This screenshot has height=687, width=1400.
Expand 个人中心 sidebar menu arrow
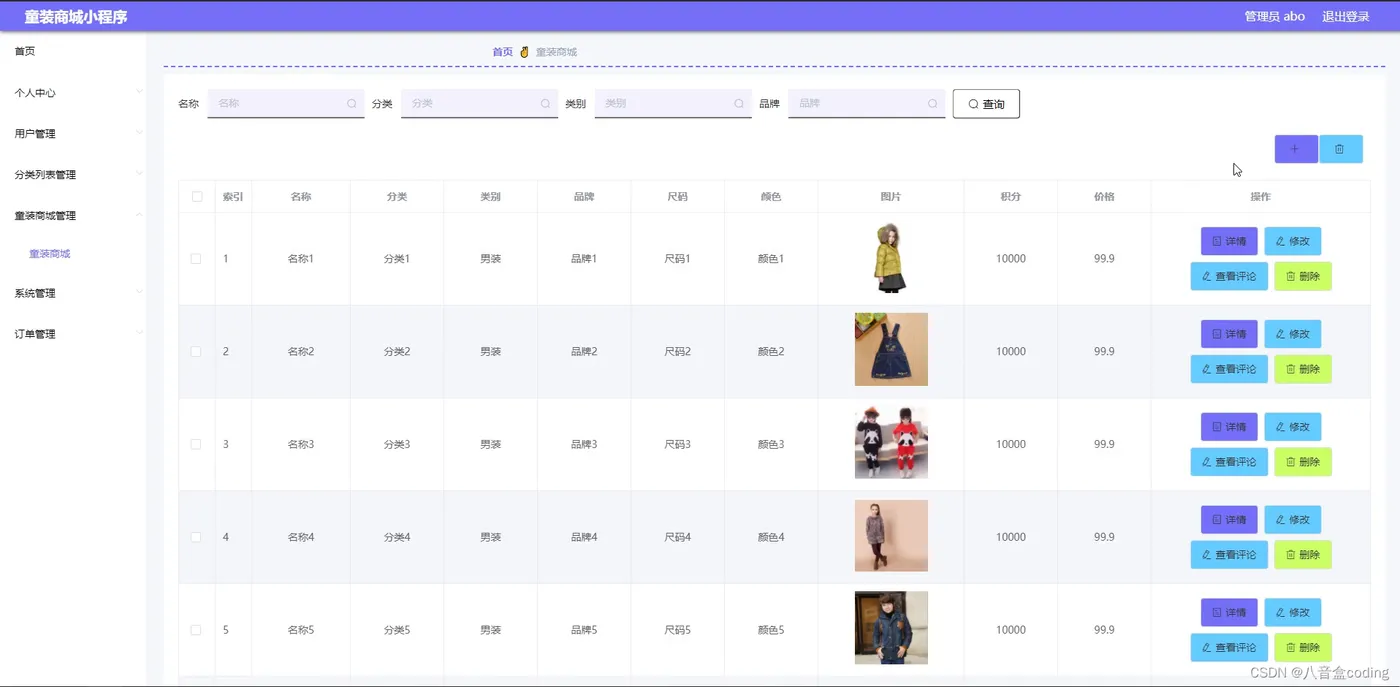click(x=139, y=92)
